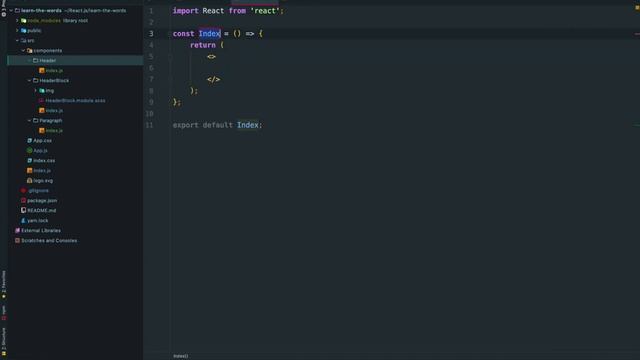Image resolution: width=640 pixels, height=360 pixels.
Task: Click the public folder icon
Action: pyautogui.click(x=24, y=31)
